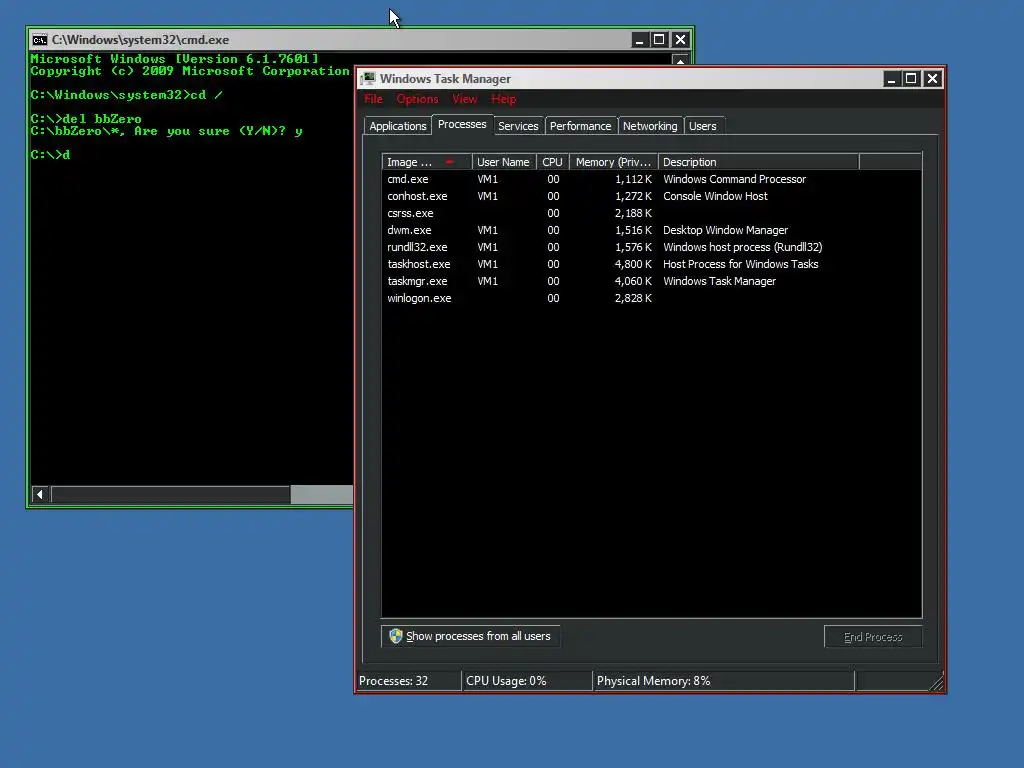Switch to the Users tab

coord(703,126)
